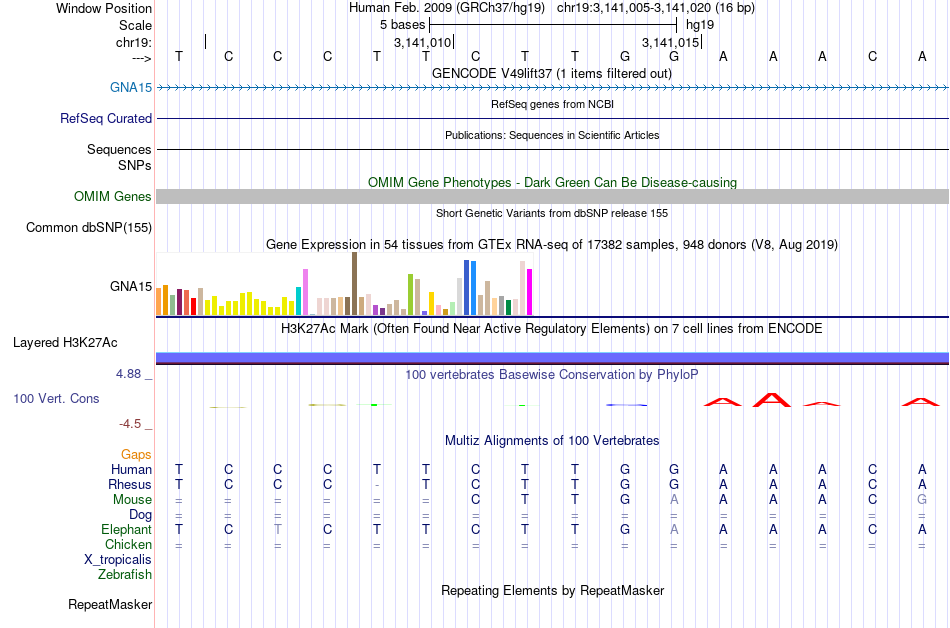Click the H3K27Ac Mark track title
Viewport: 950px width, 628px height.
552,329
